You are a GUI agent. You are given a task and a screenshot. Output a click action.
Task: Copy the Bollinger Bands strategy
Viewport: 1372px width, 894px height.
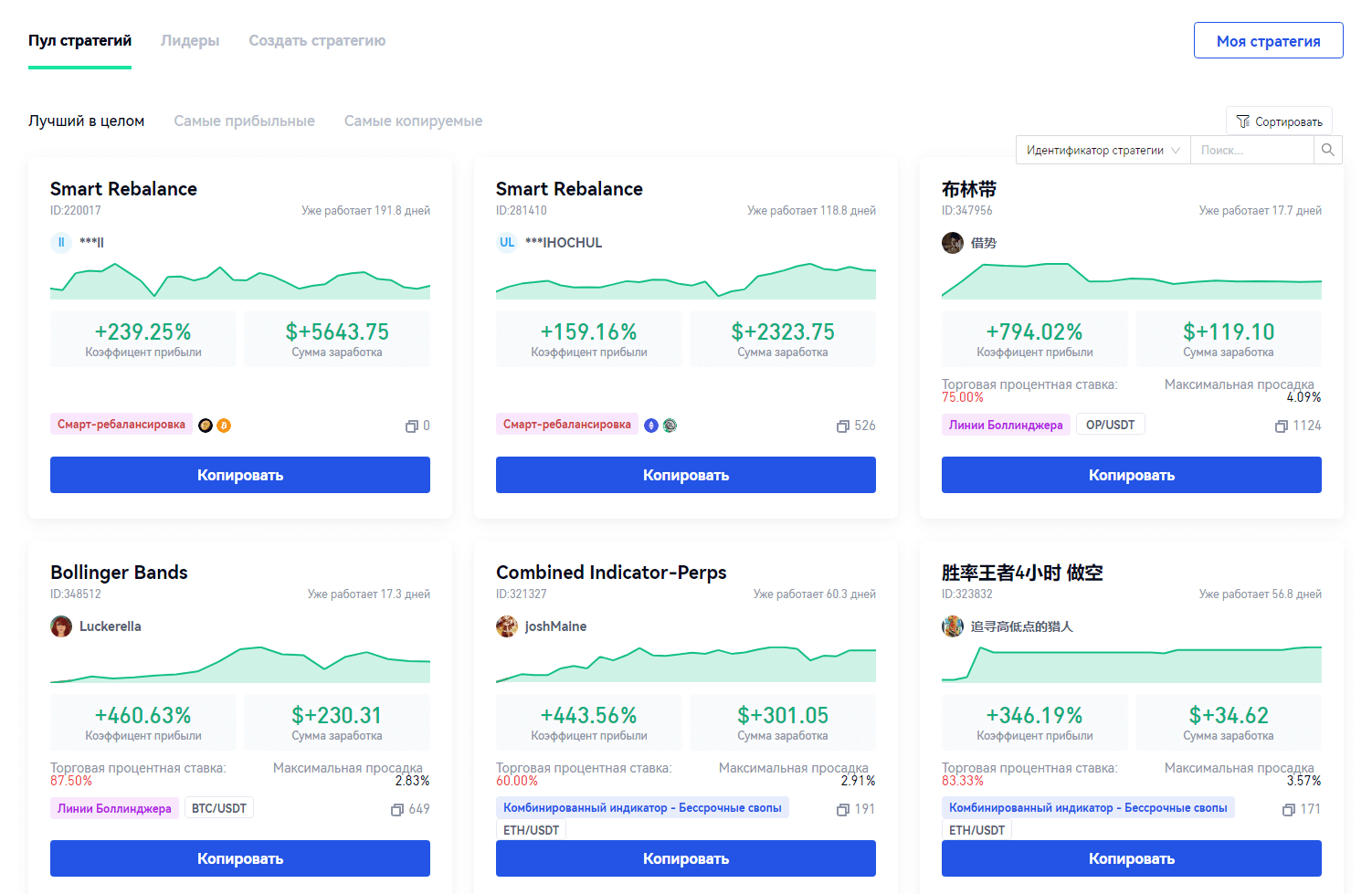pos(240,858)
